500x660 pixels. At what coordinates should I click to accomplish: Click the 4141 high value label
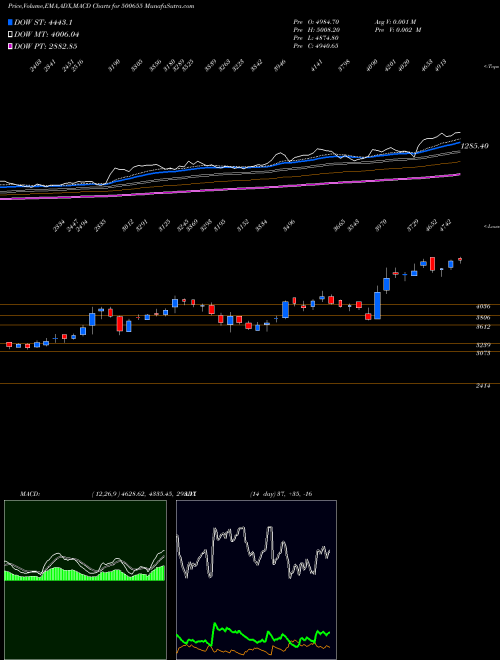(317, 66)
